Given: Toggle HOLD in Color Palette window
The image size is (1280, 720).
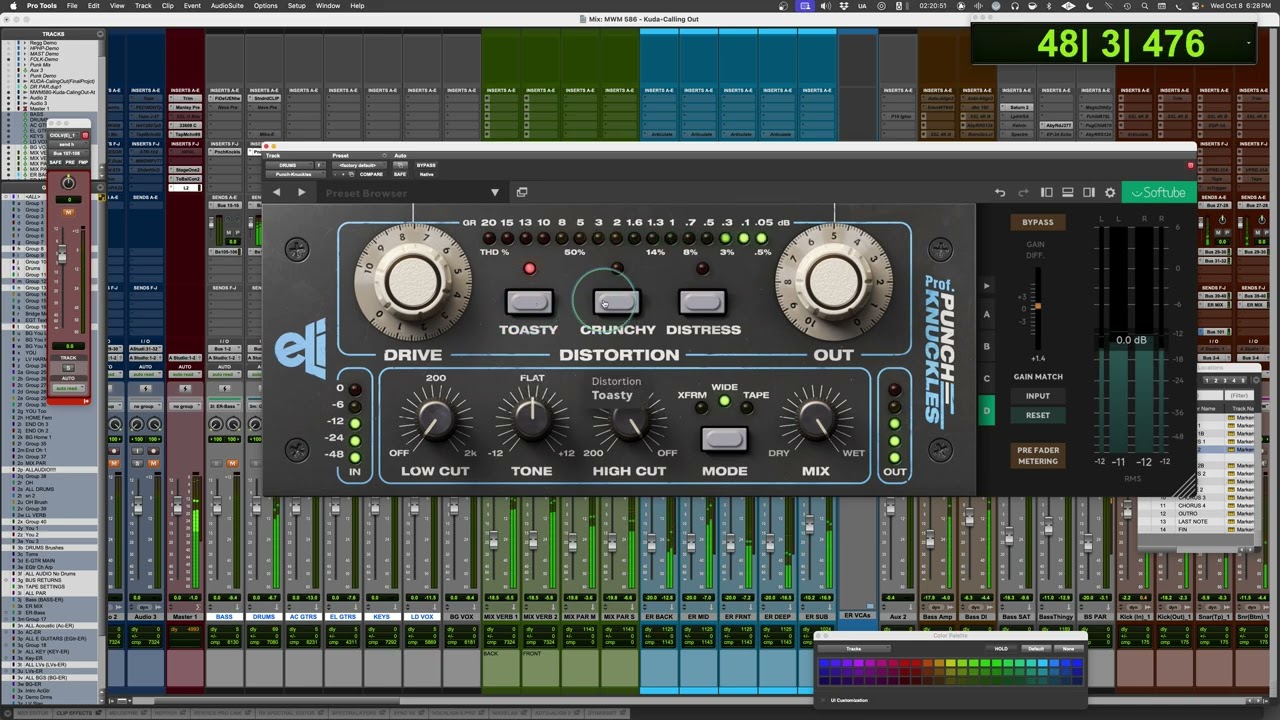Looking at the screenshot, I should tap(1001, 649).
